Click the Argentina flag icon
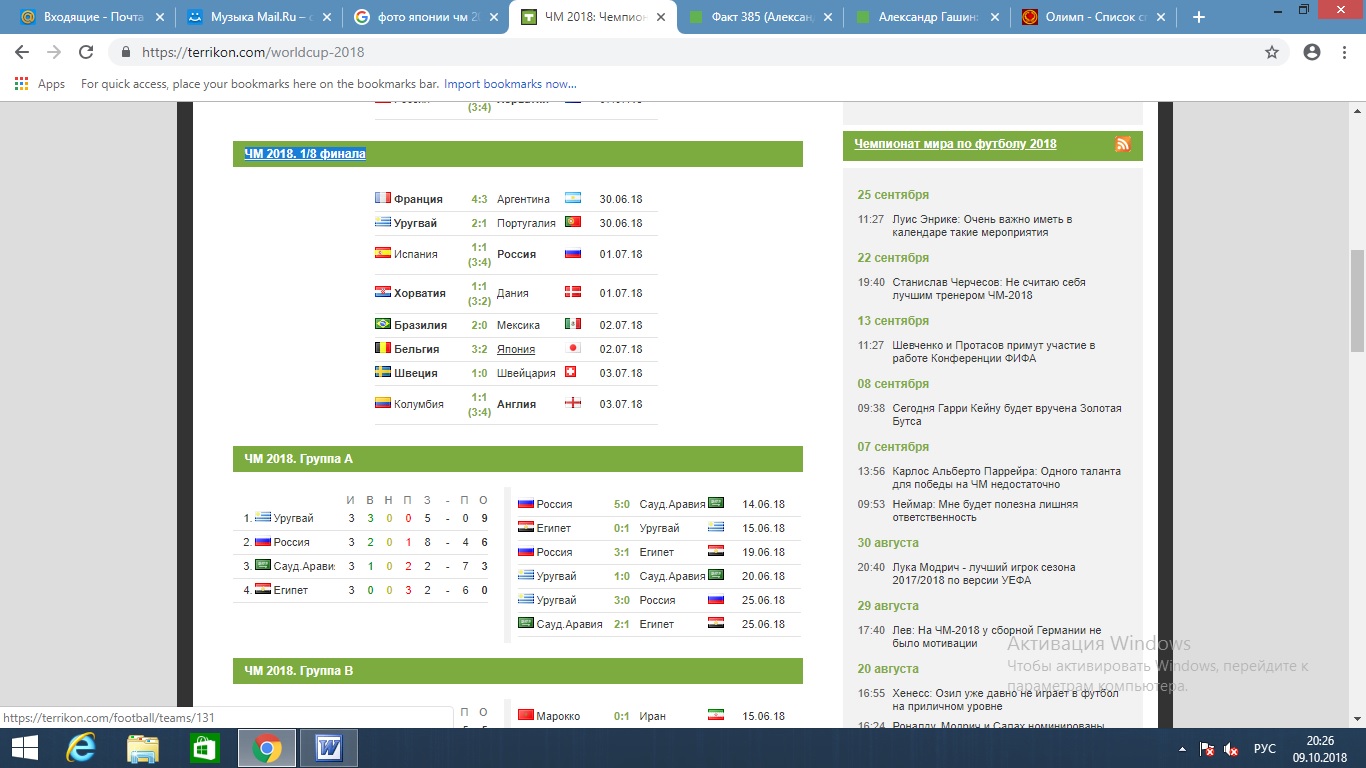The width and height of the screenshot is (1366, 768). (x=573, y=198)
